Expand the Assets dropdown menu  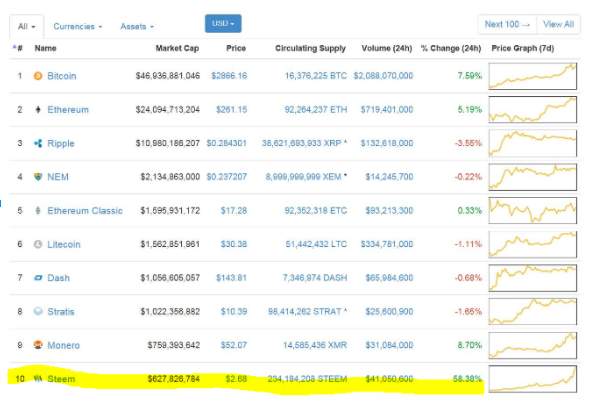(x=137, y=27)
